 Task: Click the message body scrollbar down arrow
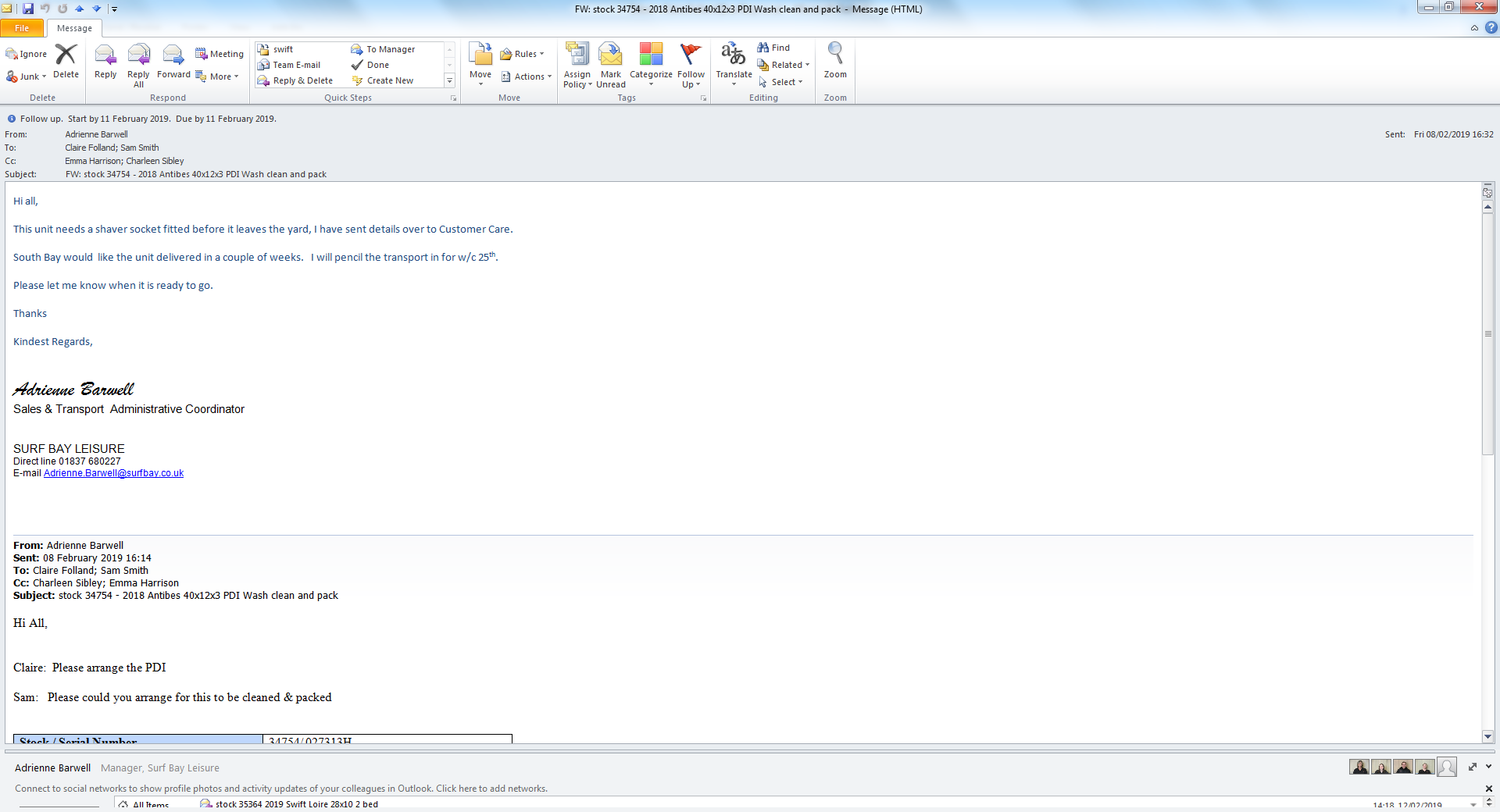[x=1487, y=736]
